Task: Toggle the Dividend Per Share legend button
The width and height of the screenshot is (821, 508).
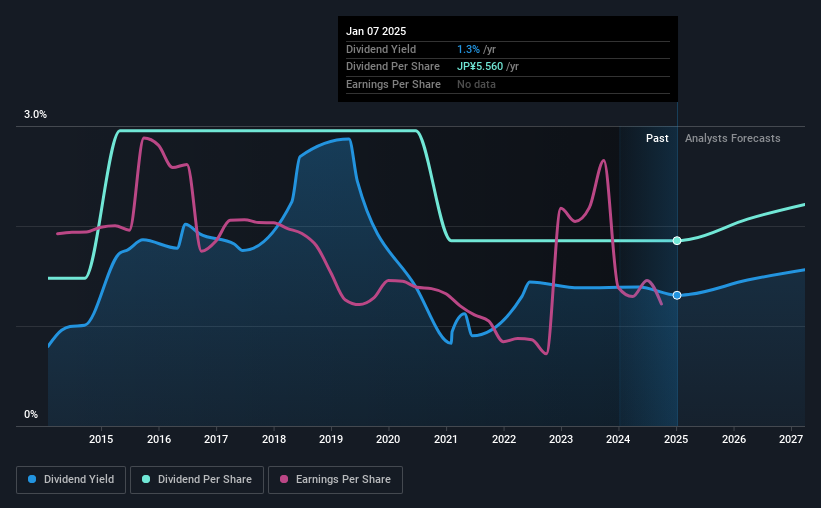Action: (197, 480)
